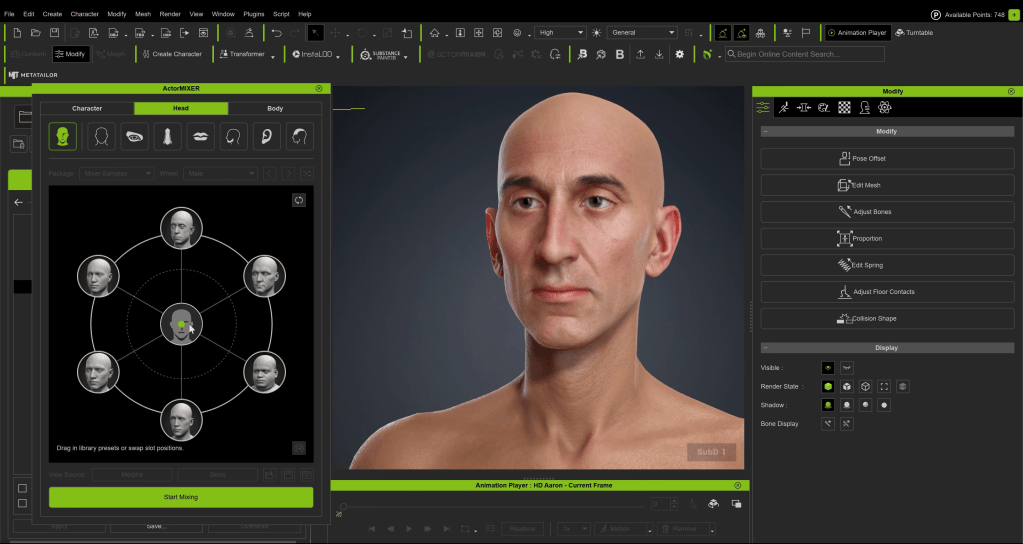This screenshot has width=1023, height=544.
Task: Open the checkerboard Material tab icon
Action: [x=844, y=108]
